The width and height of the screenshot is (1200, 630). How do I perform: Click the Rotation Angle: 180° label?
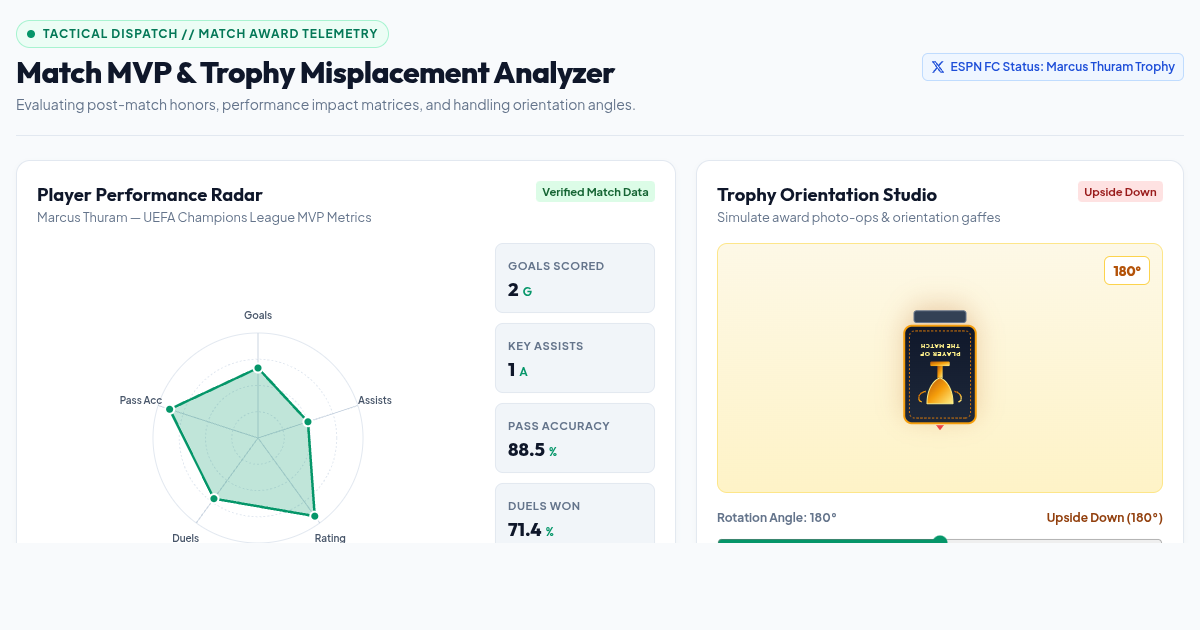click(x=777, y=518)
